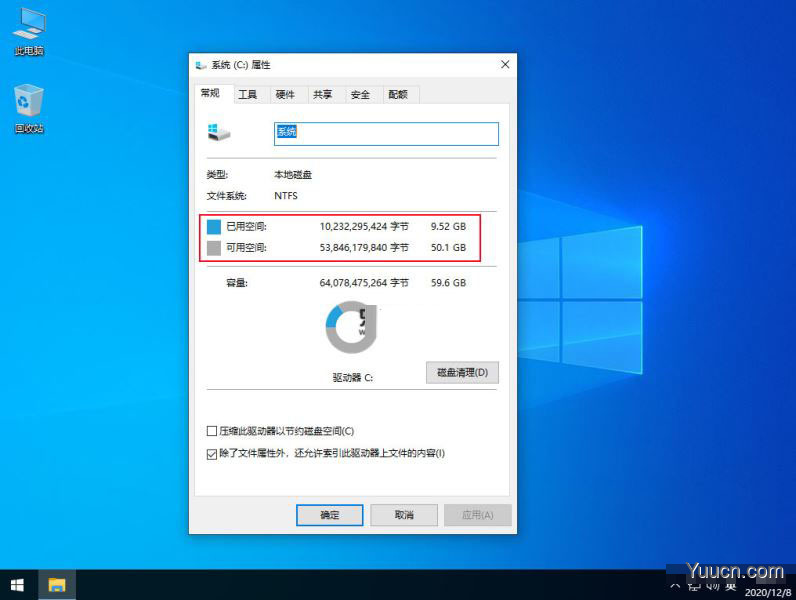The image size is (796, 600).
Task: Close the 系统 (C:) 属性 dialog
Action: (505, 64)
